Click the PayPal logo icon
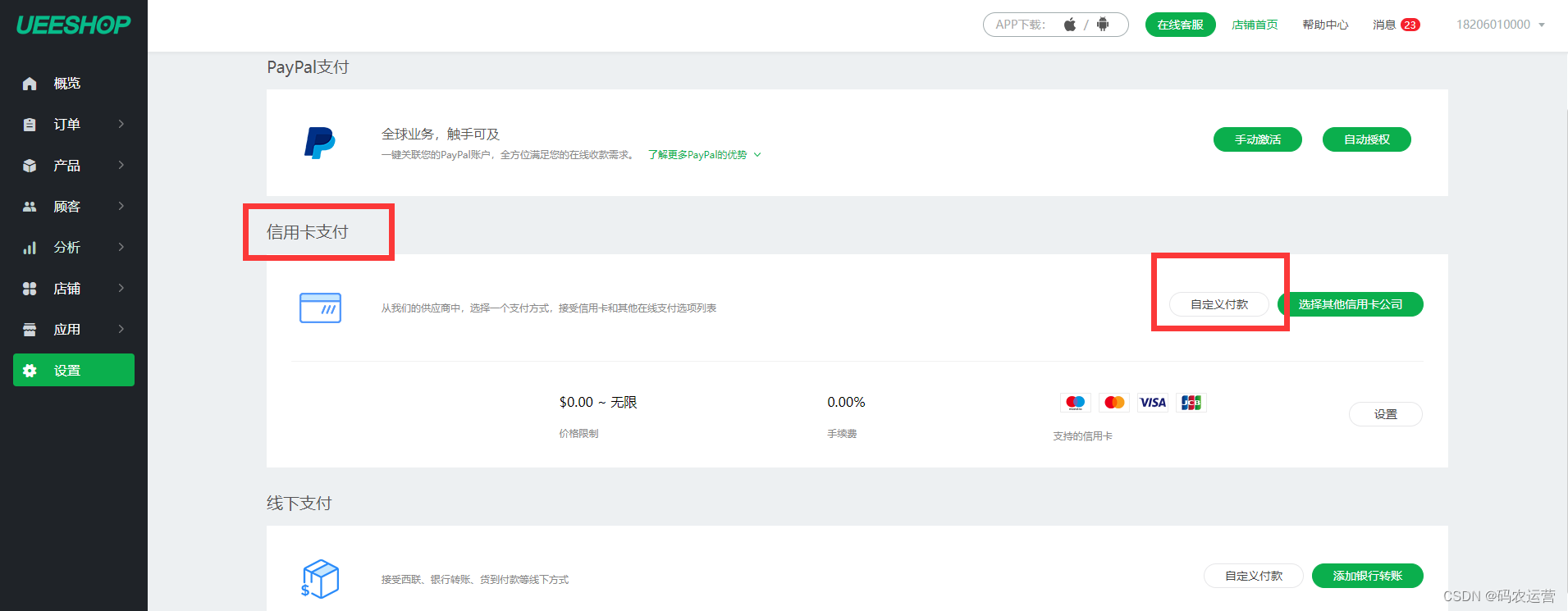 (320, 143)
